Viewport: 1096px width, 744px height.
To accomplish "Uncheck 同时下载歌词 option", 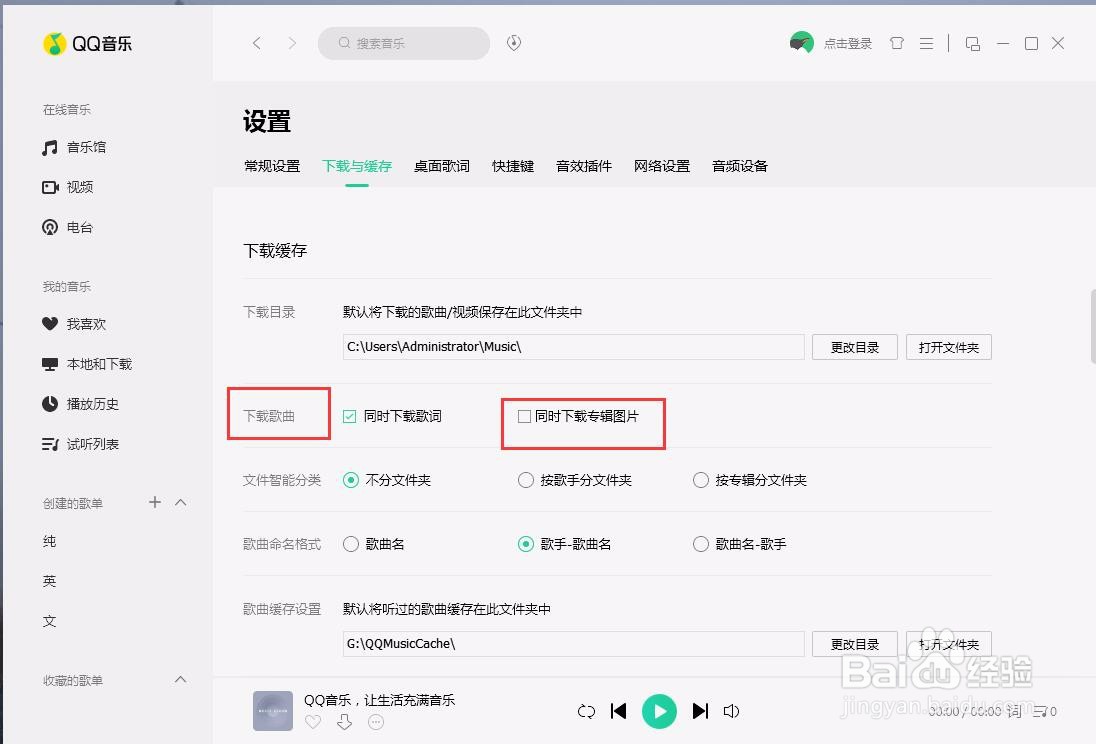I will 350,416.
